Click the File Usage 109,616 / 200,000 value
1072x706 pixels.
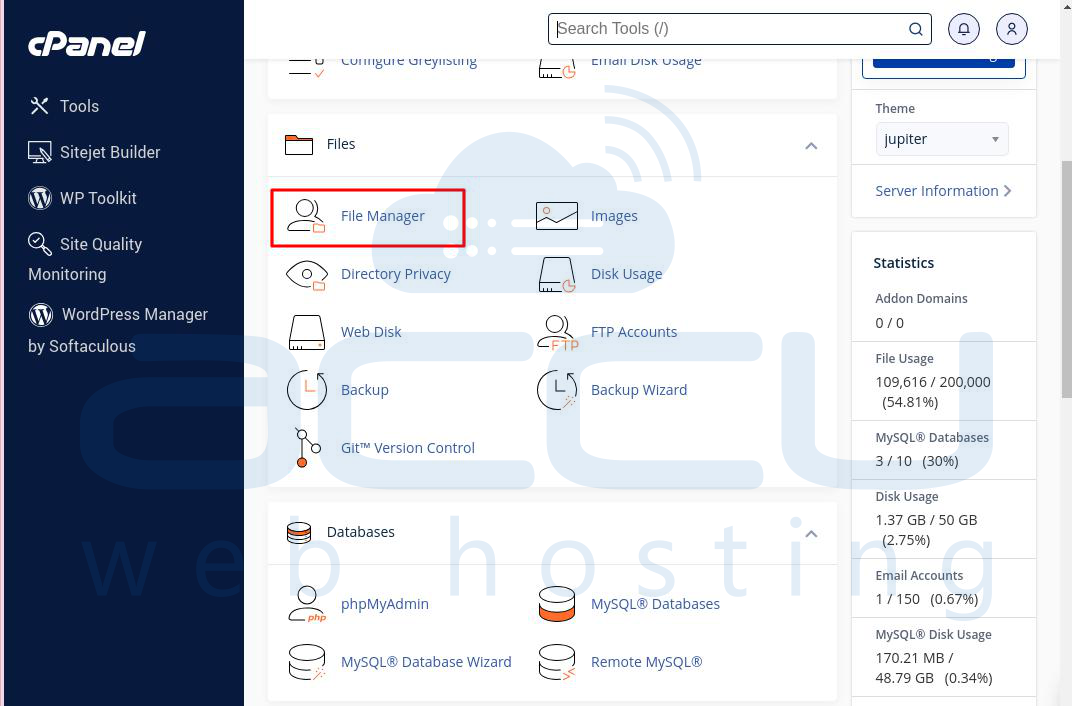[933, 392]
